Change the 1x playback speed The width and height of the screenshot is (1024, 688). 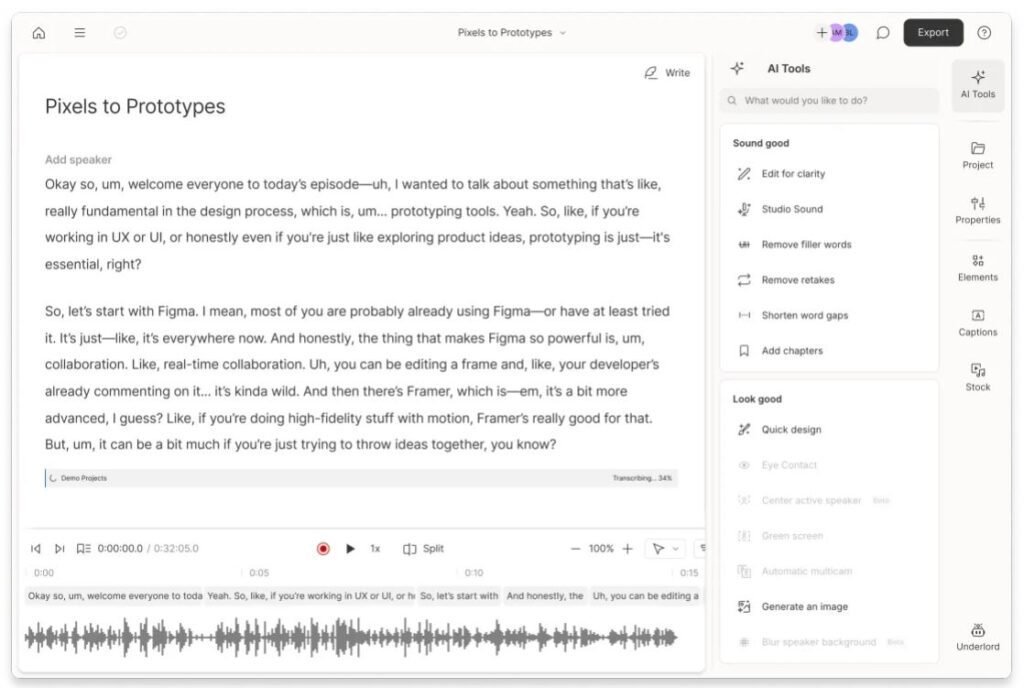tap(375, 549)
